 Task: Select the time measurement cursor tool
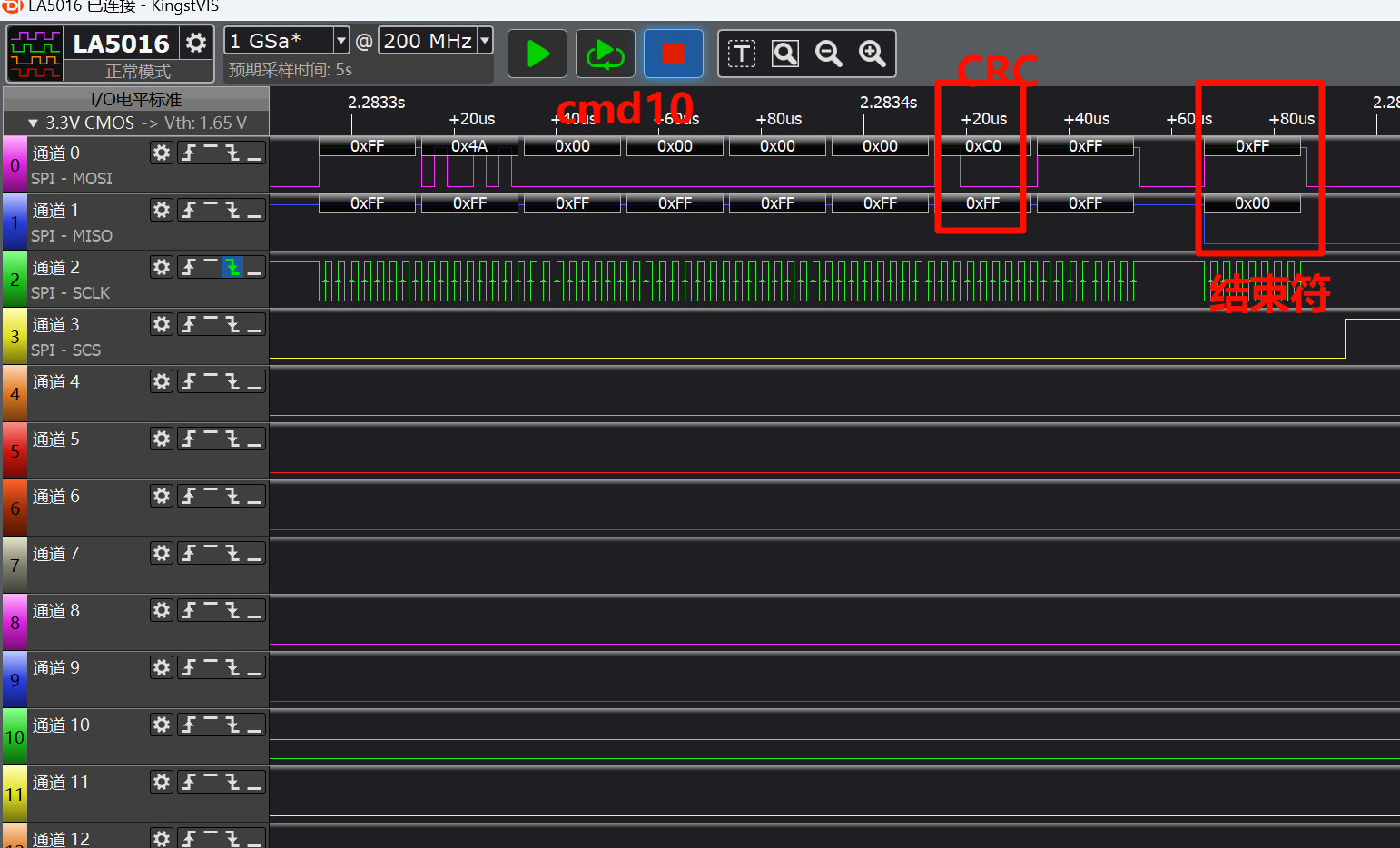pos(741,54)
